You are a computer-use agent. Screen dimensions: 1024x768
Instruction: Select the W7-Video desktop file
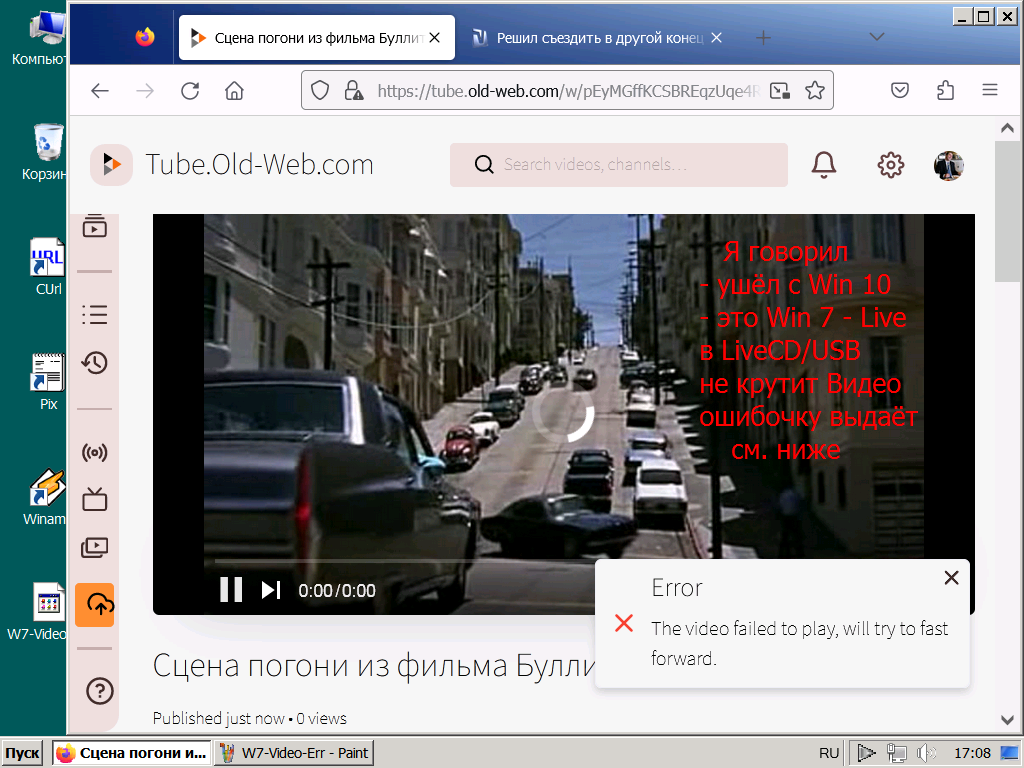click(37, 611)
